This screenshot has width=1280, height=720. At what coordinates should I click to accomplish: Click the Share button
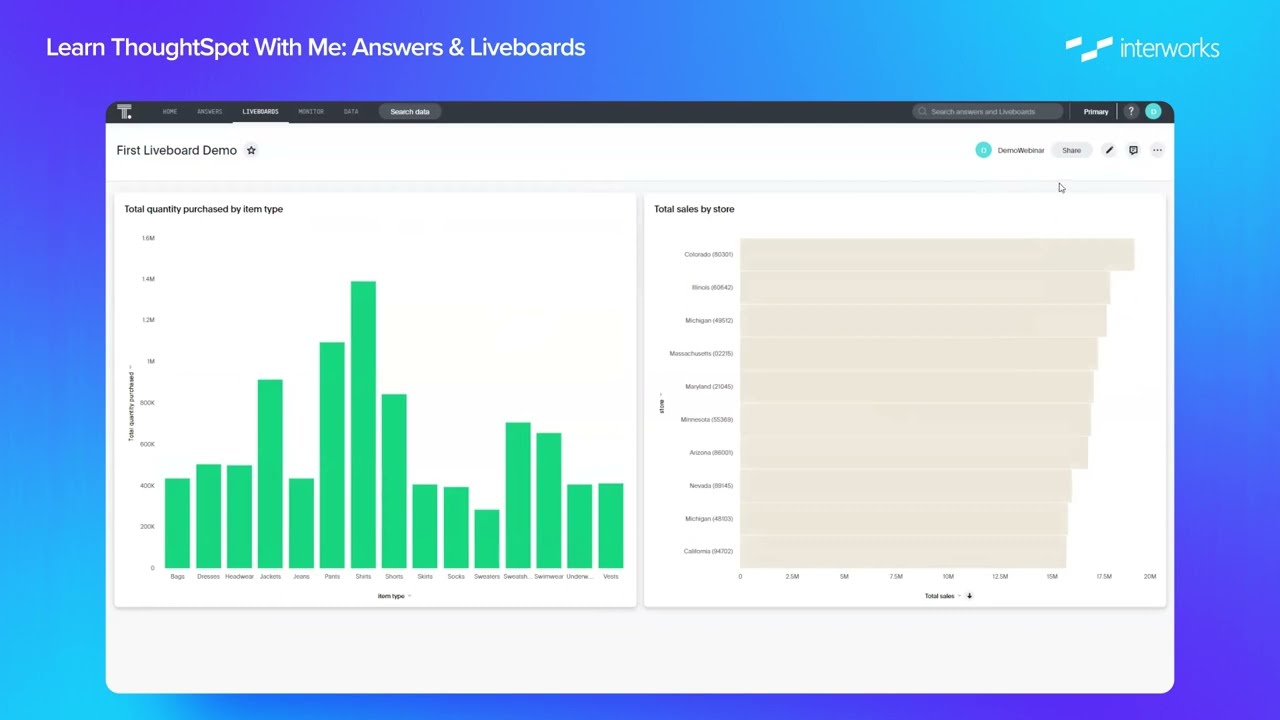click(1071, 150)
